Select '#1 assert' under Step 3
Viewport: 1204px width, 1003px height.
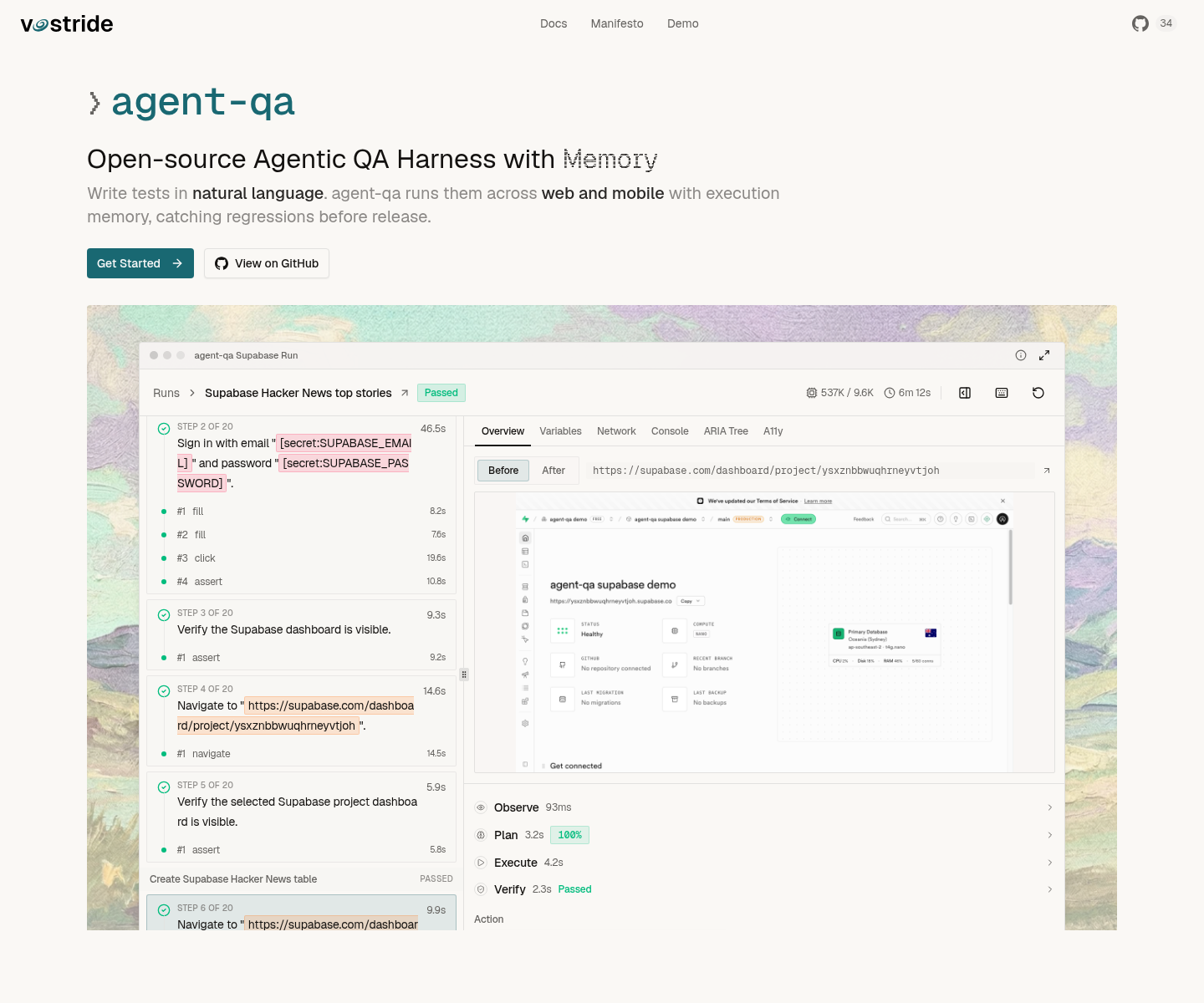click(x=302, y=658)
